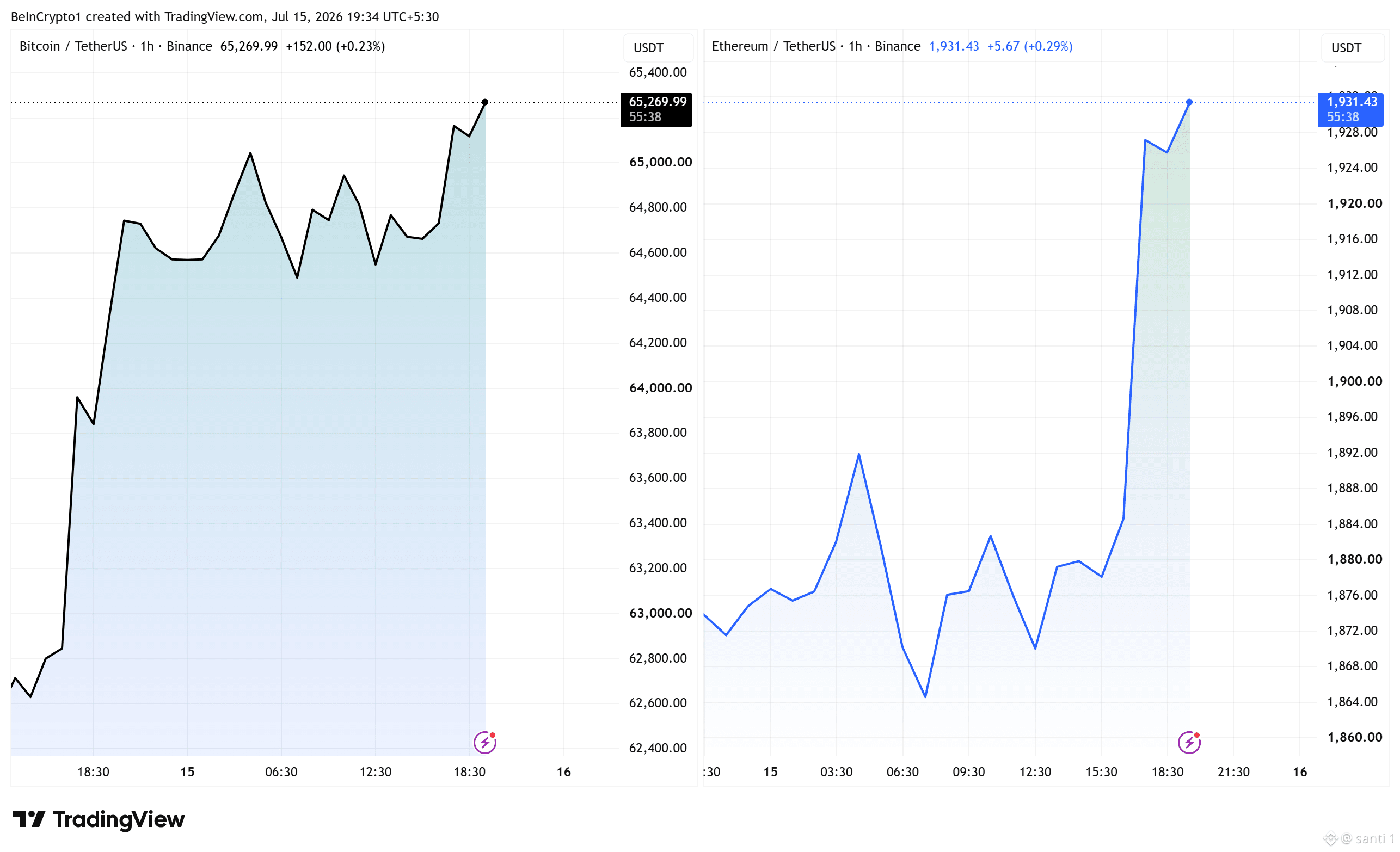Click the "03:30" time label on the Ethereum chart

(837, 772)
